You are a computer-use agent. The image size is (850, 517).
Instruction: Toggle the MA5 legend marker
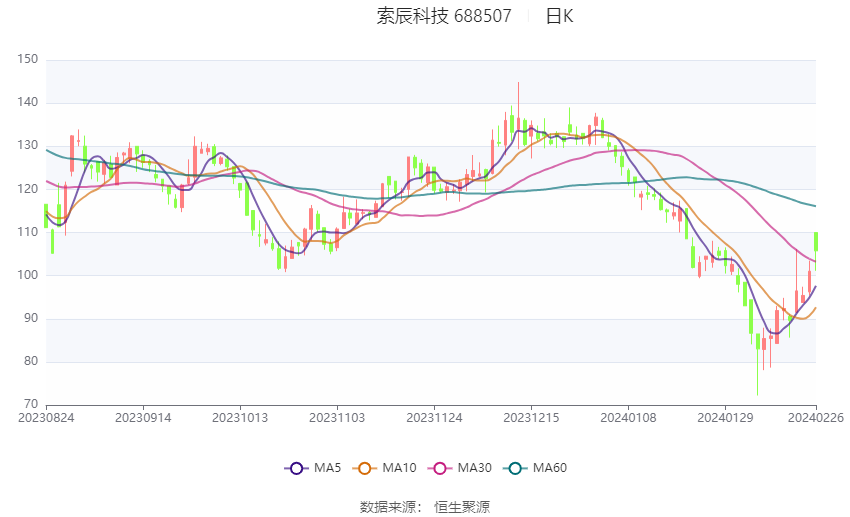tap(296, 468)
